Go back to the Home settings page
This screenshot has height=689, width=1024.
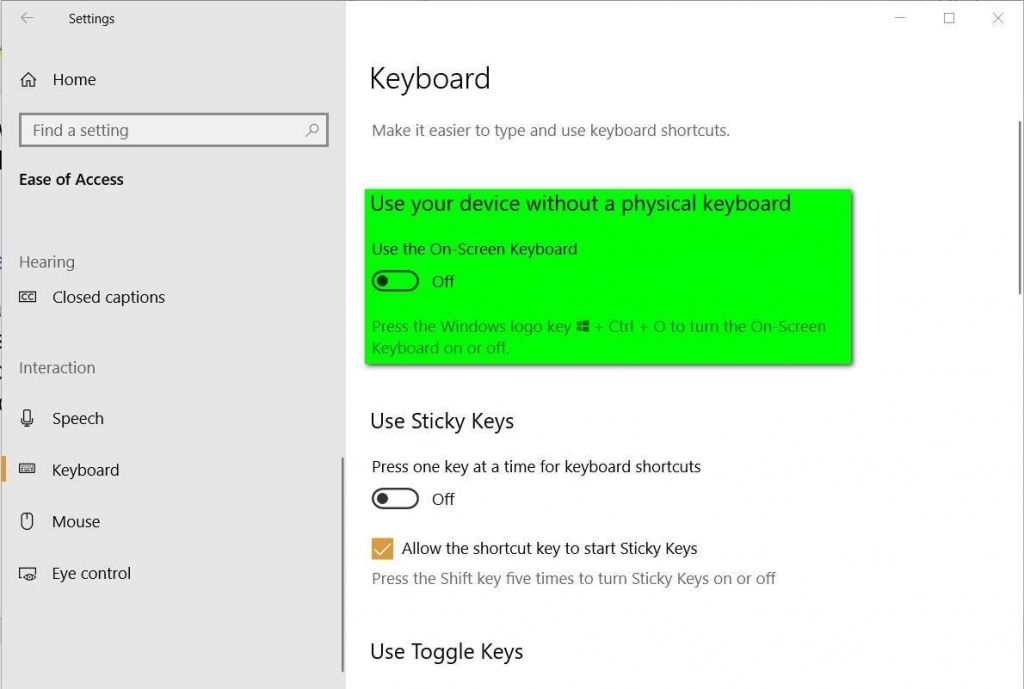click(x=73, y=79)
